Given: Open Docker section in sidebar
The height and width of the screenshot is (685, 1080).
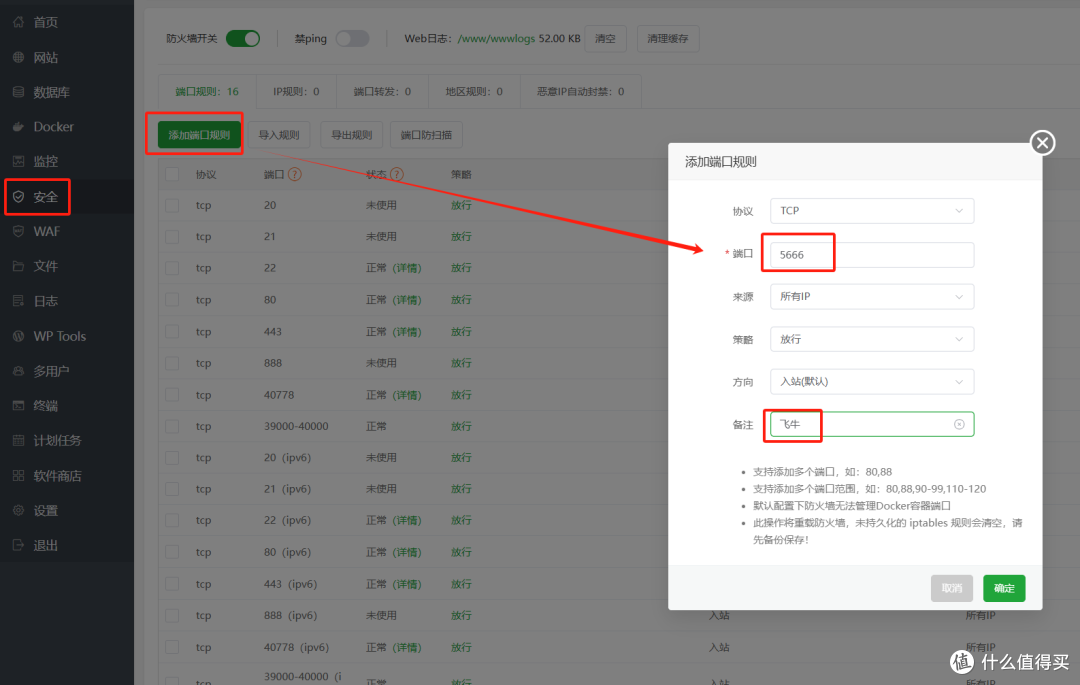Looking at the screenshot, I should click(53, 127).
